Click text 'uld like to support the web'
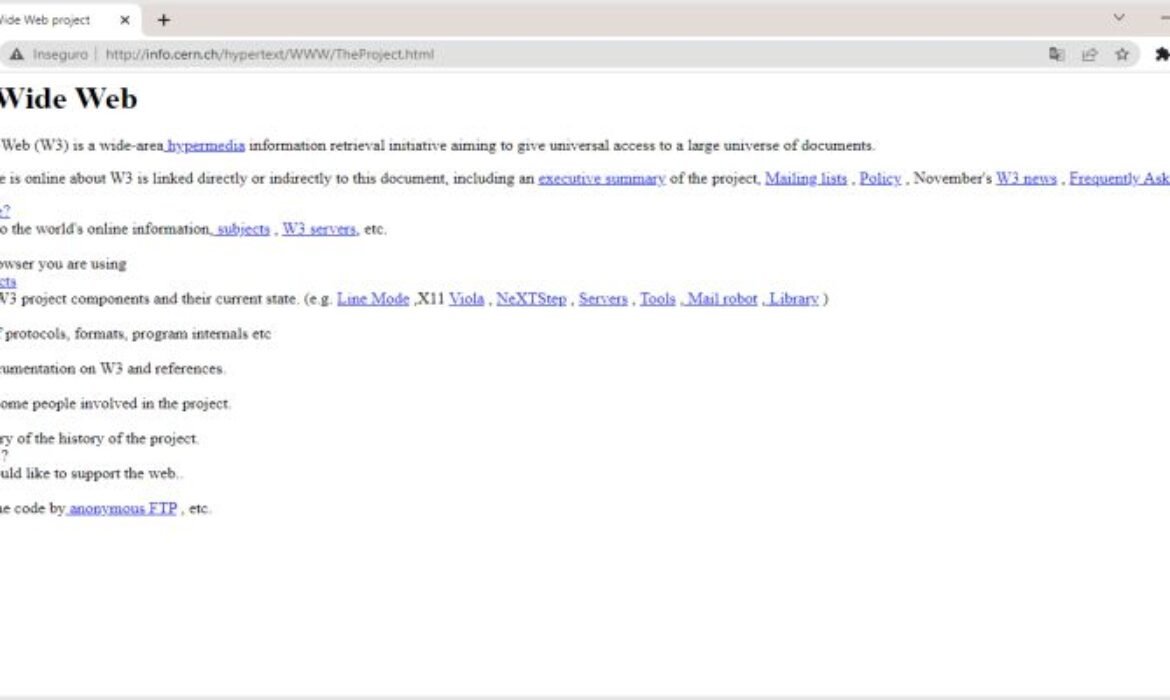 (x=88, y=474)
